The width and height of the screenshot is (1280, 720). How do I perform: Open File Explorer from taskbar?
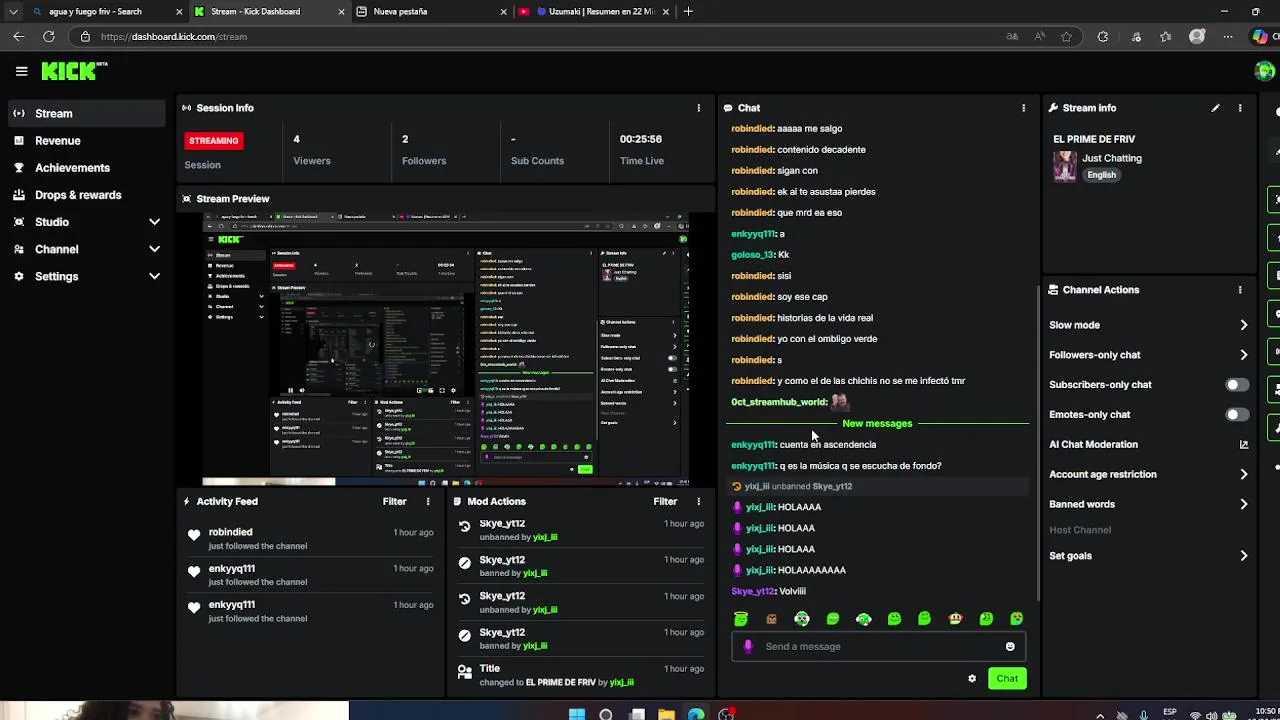666,714
